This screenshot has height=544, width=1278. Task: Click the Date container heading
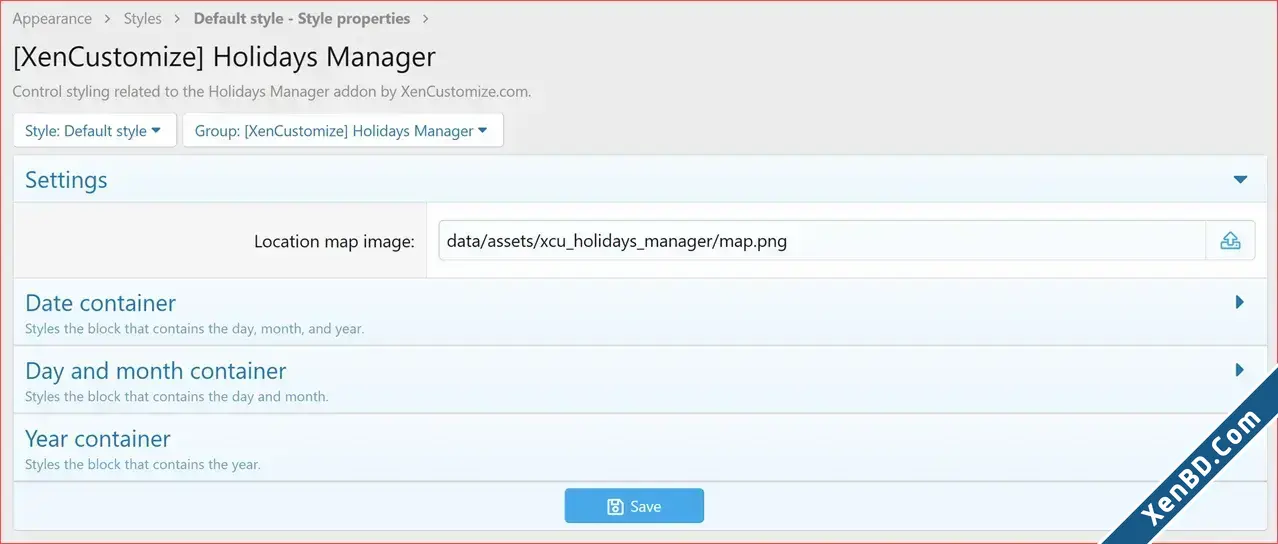pyautogui.click(x=100, y=302)
